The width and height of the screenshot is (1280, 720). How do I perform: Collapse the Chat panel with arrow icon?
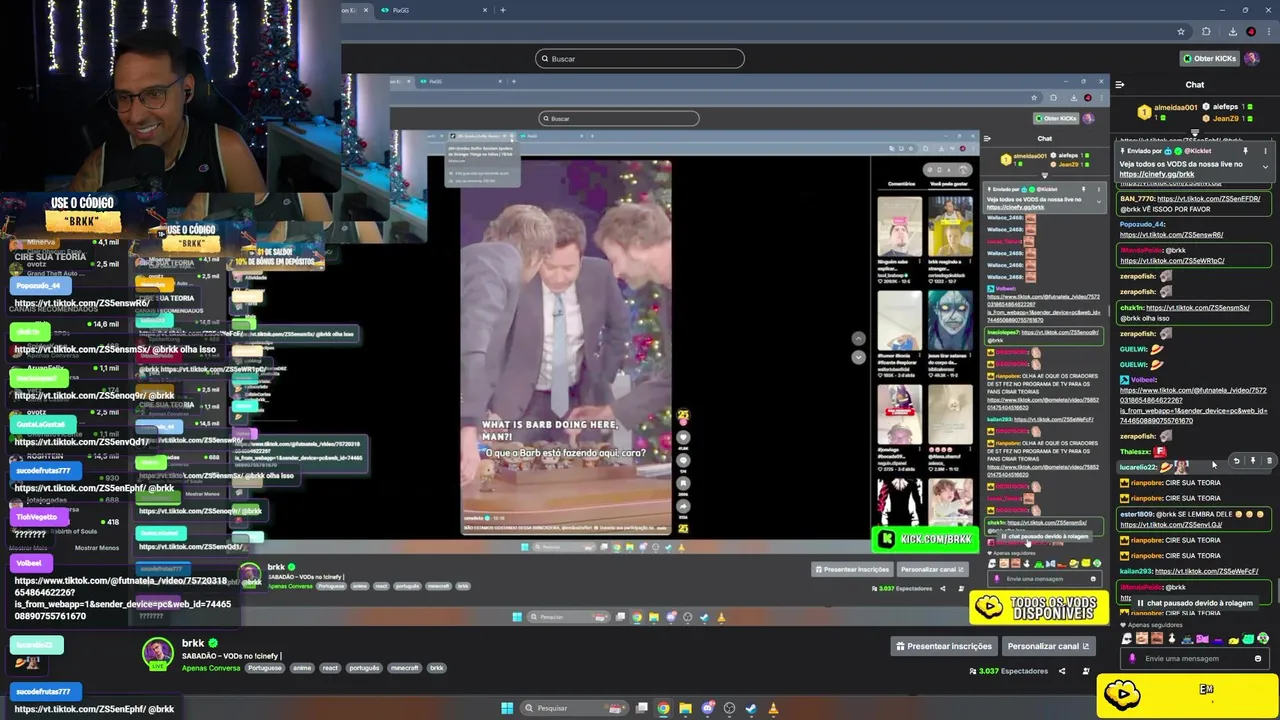coord(1119,85)
